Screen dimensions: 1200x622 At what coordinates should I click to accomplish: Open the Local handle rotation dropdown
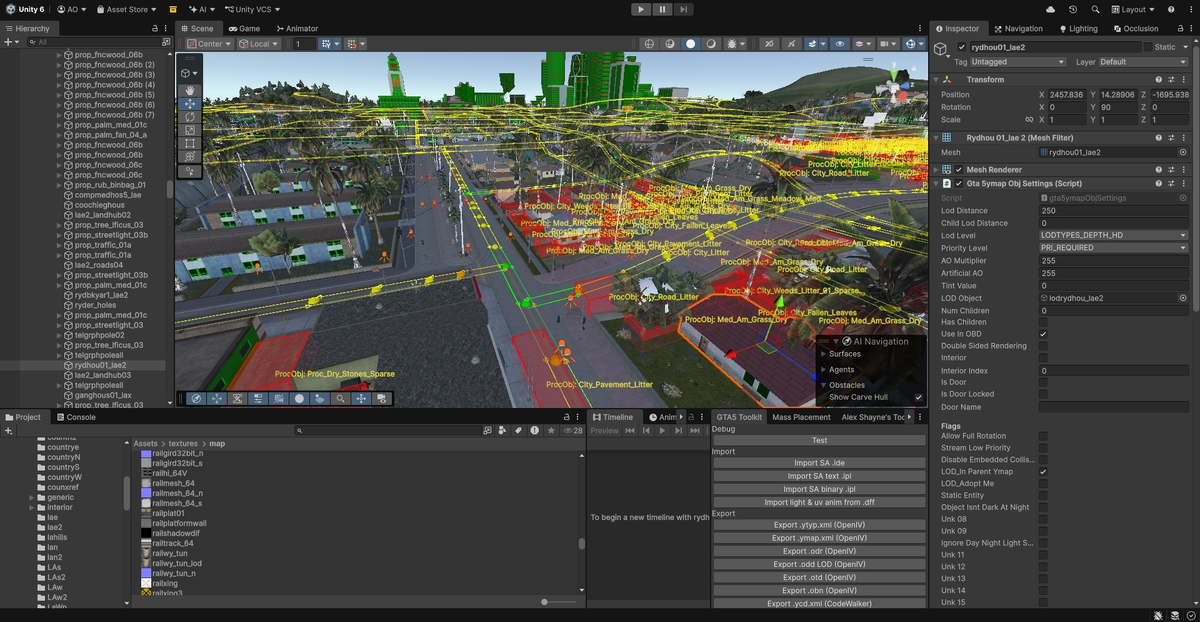tap(260, 44)
